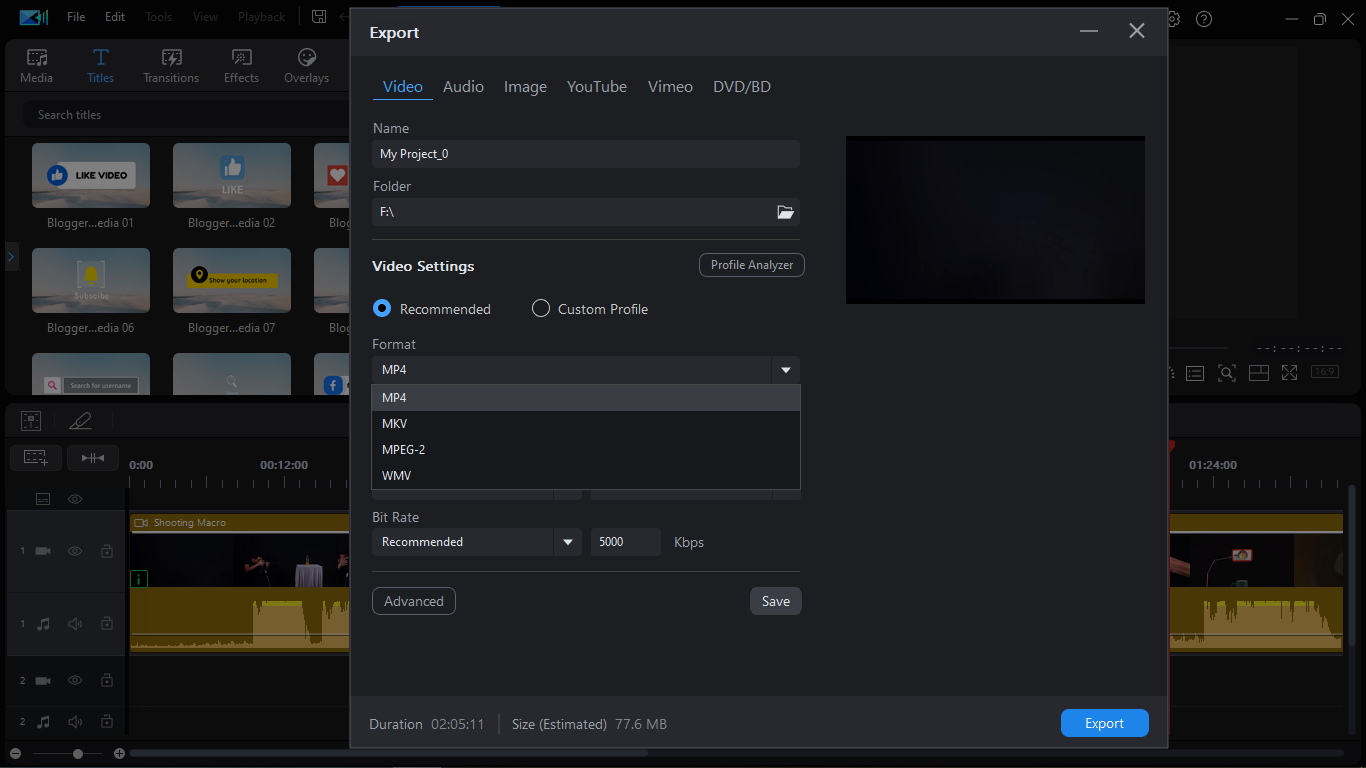
Task: Lock video track 1
Action: [x=106, y=551]
